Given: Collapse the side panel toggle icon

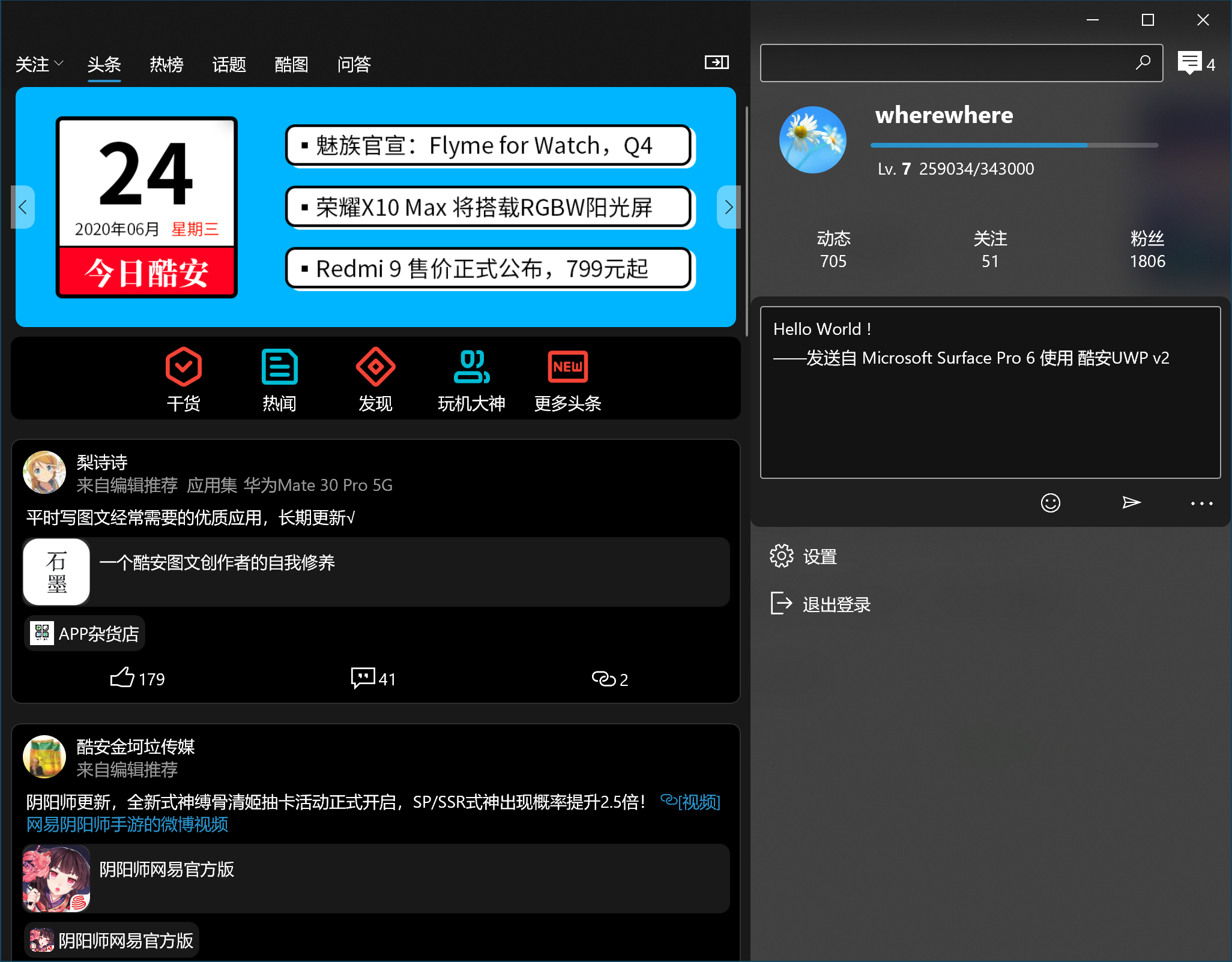Looking at the screenshot, I should [x=716, y=62].
